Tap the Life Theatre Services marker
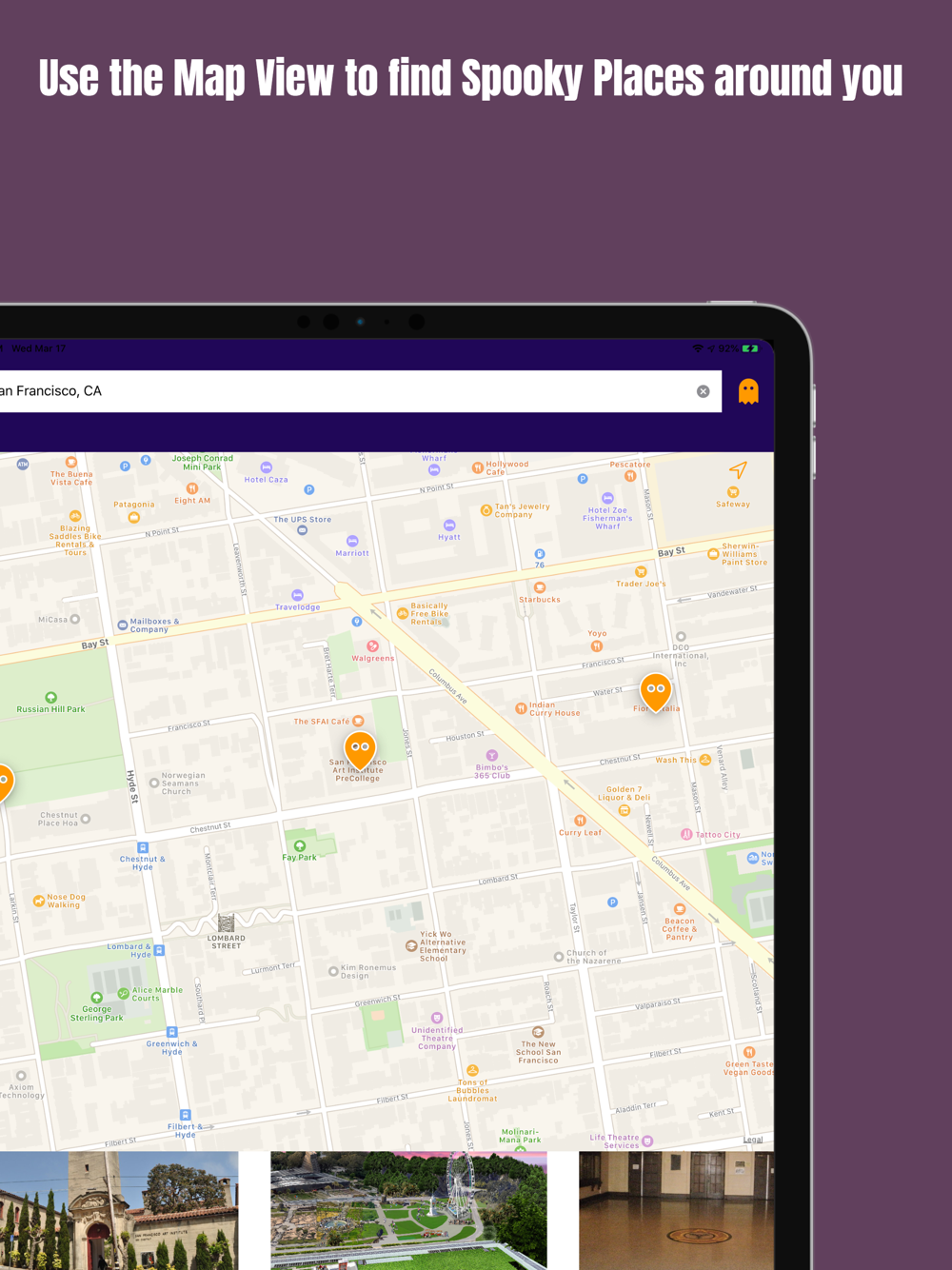952x1270 pixels. coord(647,1141)
